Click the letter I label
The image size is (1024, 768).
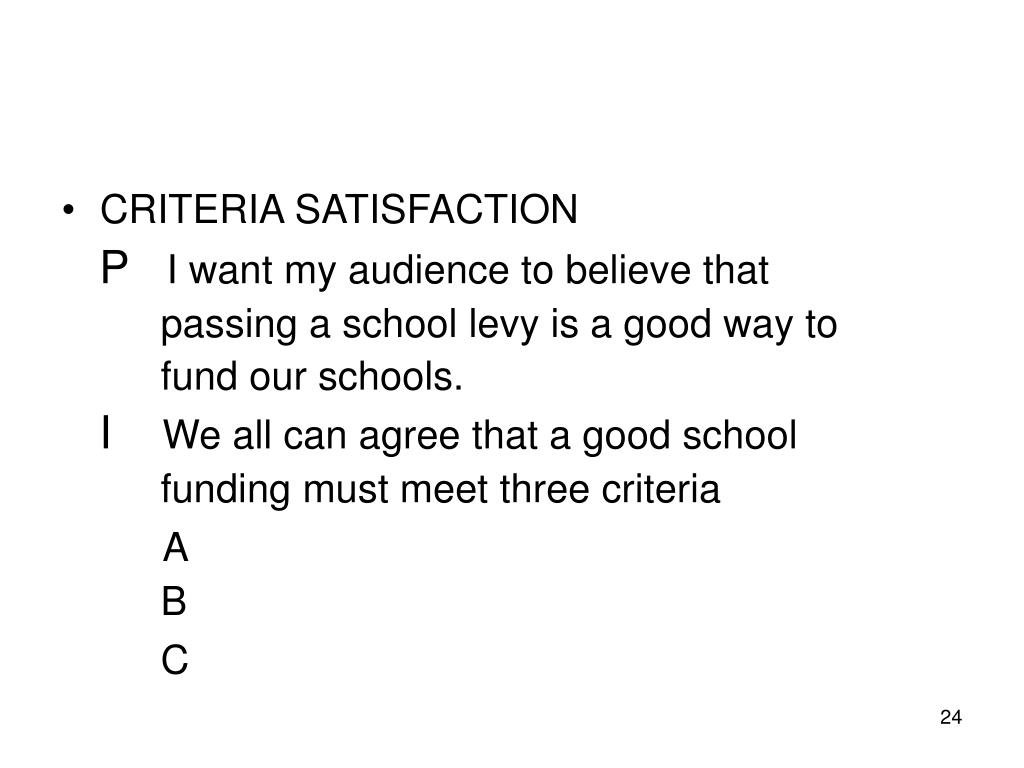105,432
